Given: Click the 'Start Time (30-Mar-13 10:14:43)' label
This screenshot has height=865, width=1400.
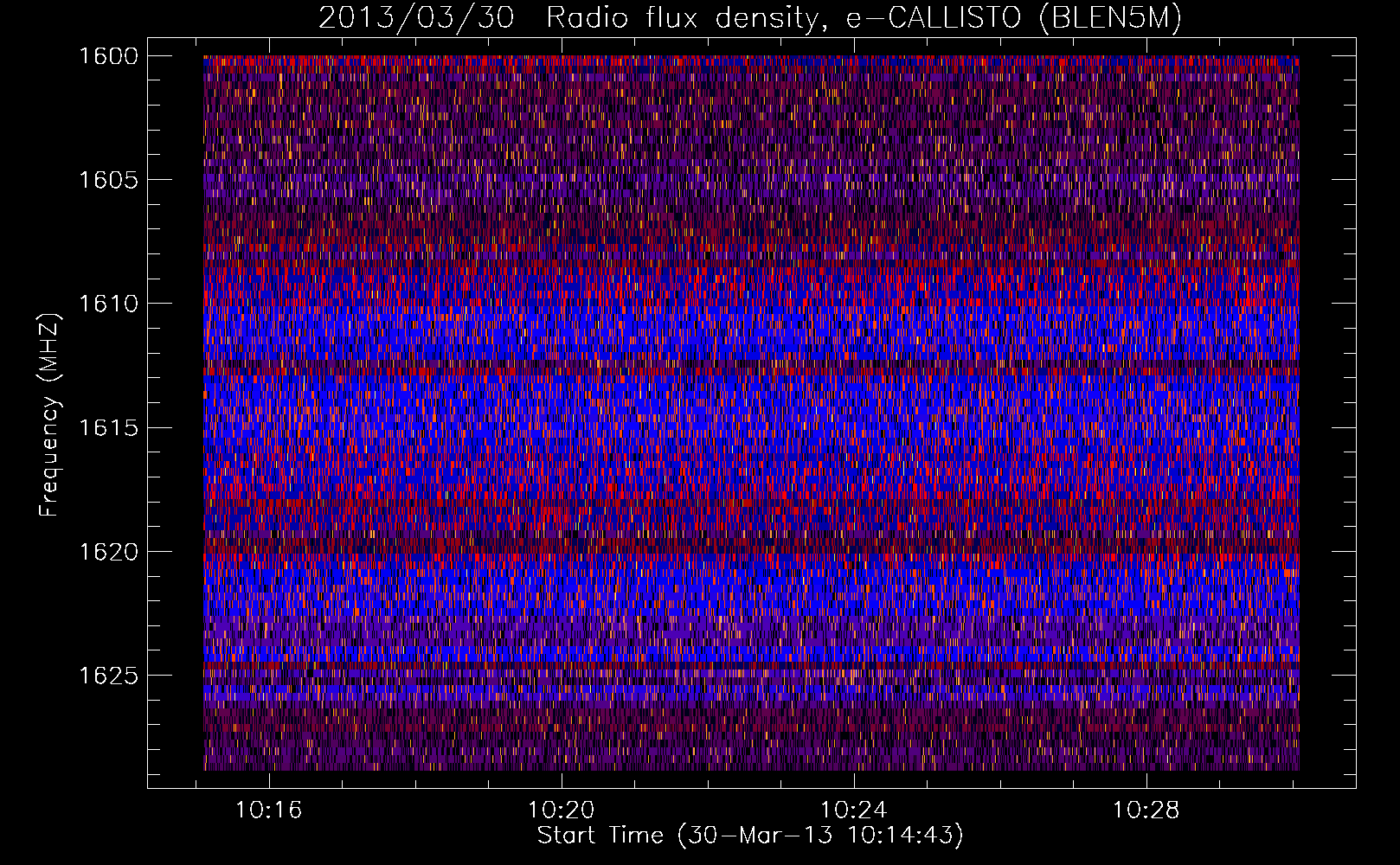Looking at the screenshot, I should pos(750,836).
